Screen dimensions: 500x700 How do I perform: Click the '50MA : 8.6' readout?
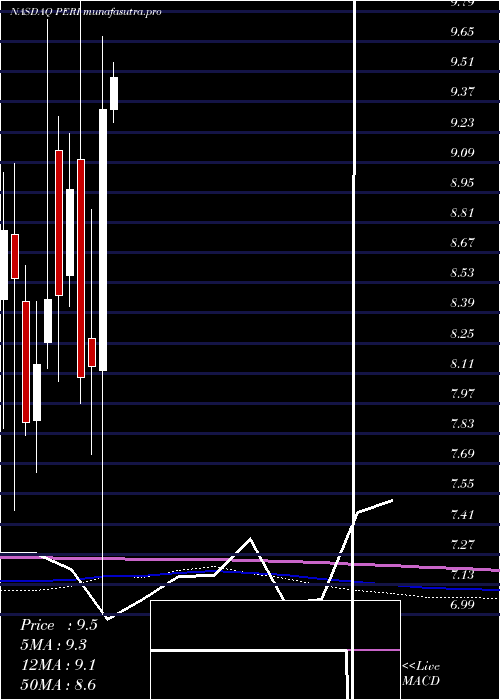pos(58,684)
